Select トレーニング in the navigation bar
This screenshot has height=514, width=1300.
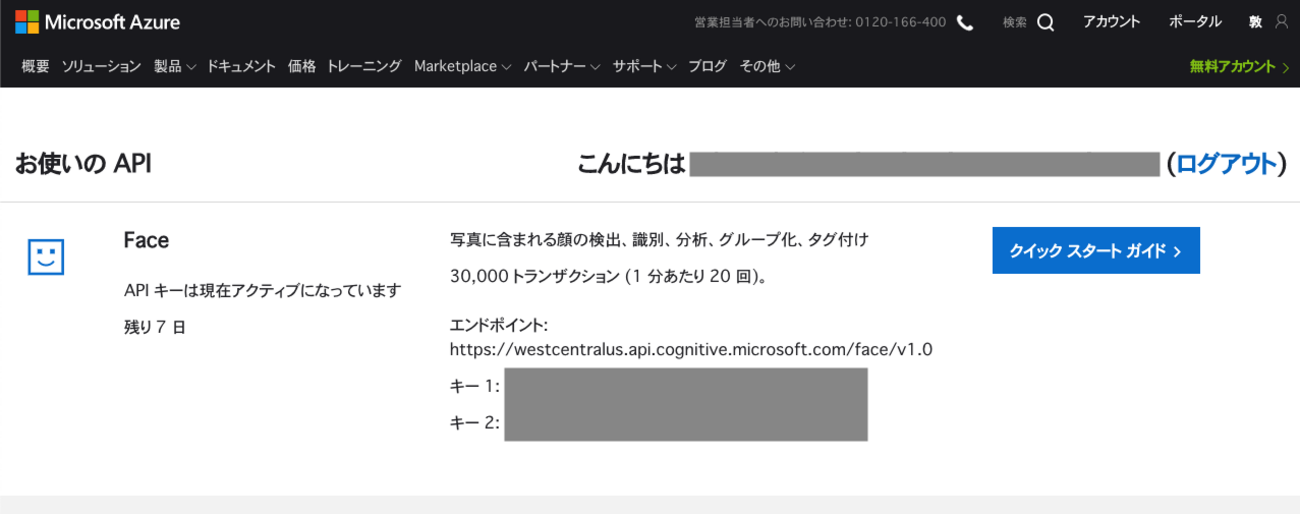(x=364, y=66)
